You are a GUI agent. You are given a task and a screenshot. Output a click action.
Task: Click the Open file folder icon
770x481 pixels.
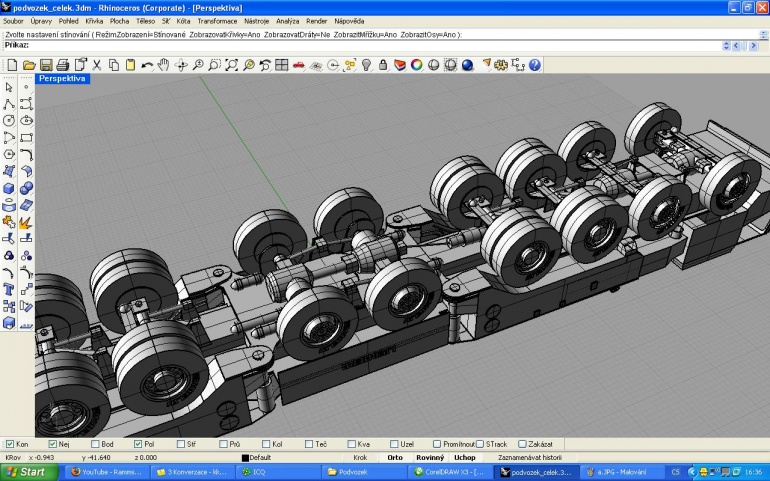coord(29,65)
